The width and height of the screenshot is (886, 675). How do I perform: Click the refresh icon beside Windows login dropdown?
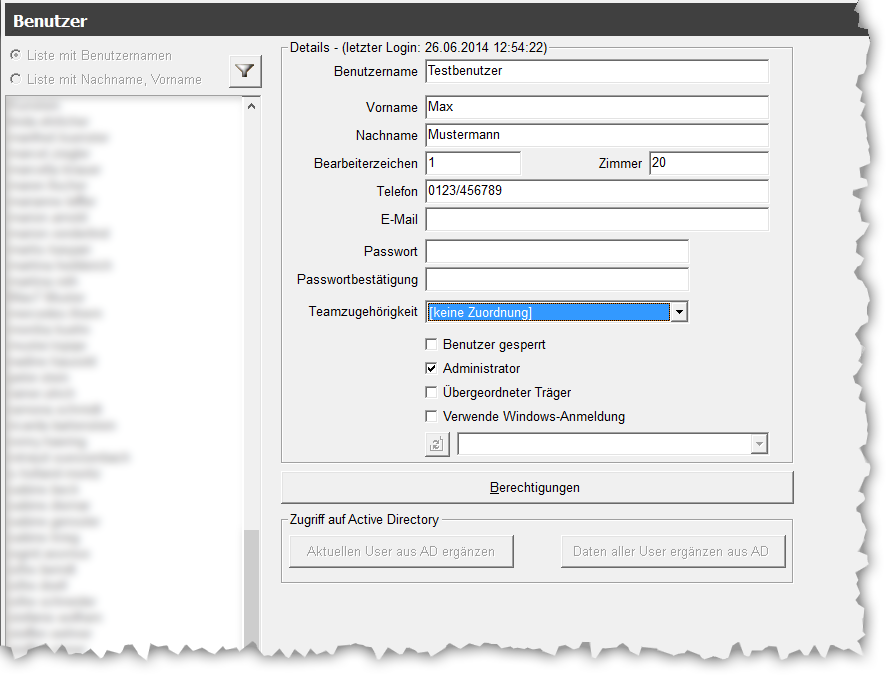(437, 445)
